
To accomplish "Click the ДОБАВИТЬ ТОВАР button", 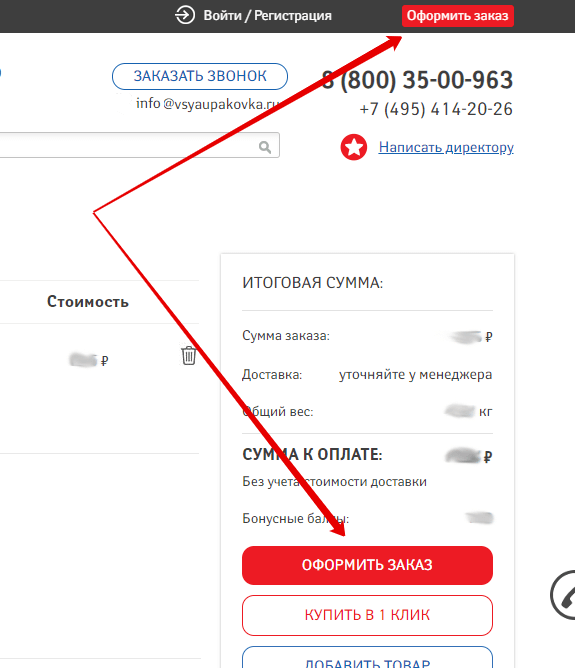I will click(x=367, y=657).
